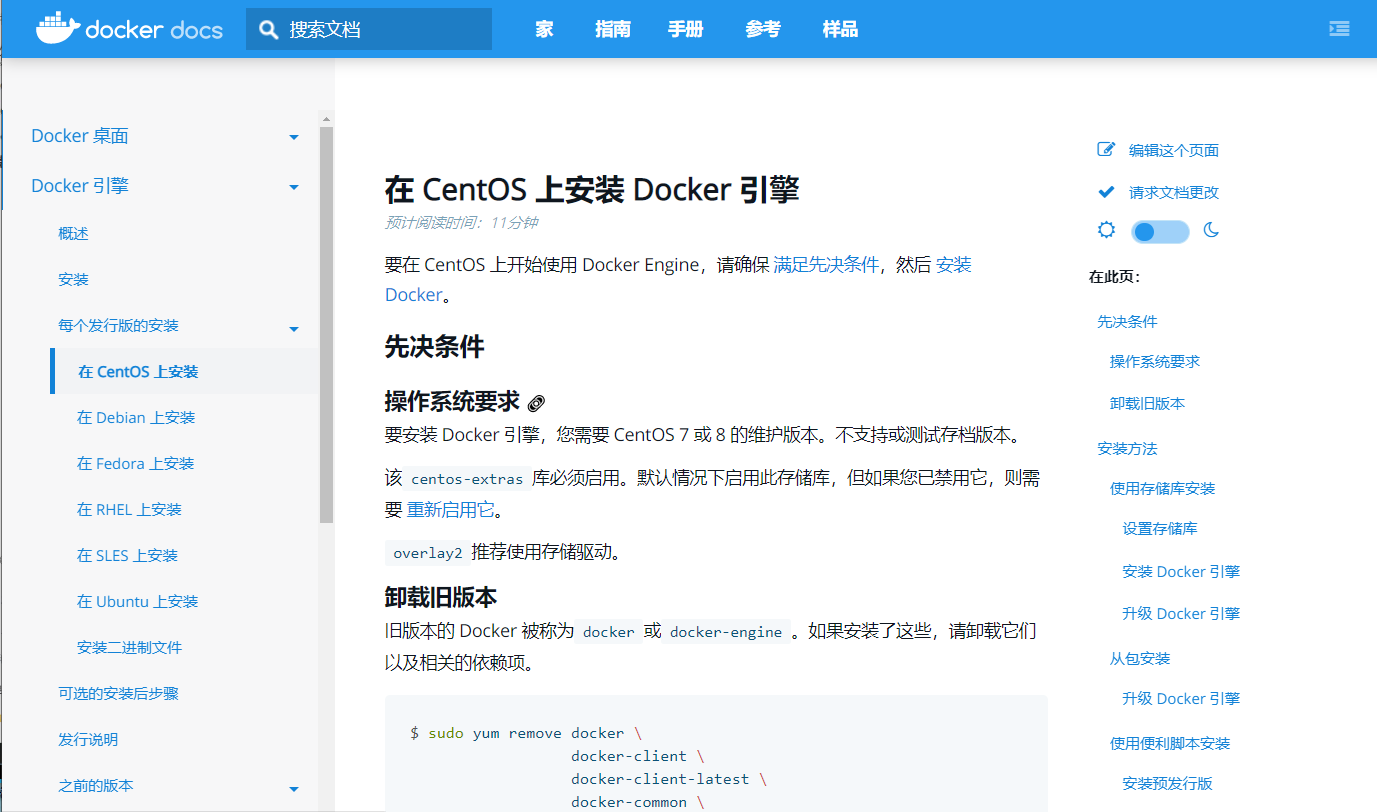Click 请求文档更改 link
This screenshot has width=1377, height=812.
(1174, 192)
